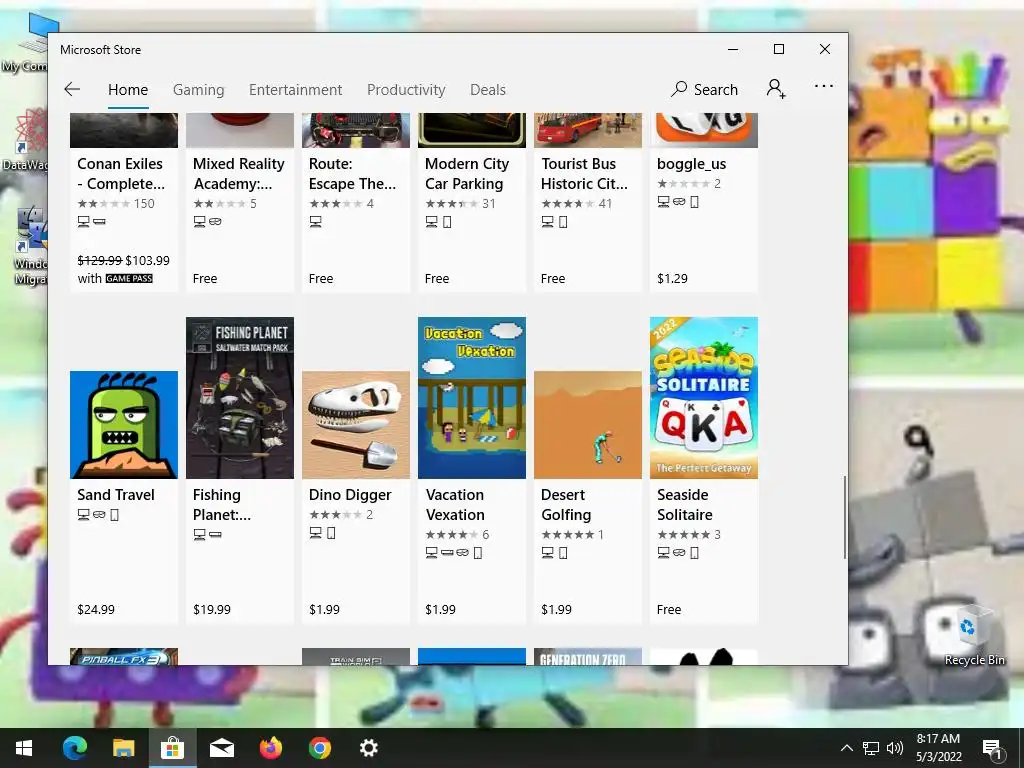Open the Windows Start menu

24,748
